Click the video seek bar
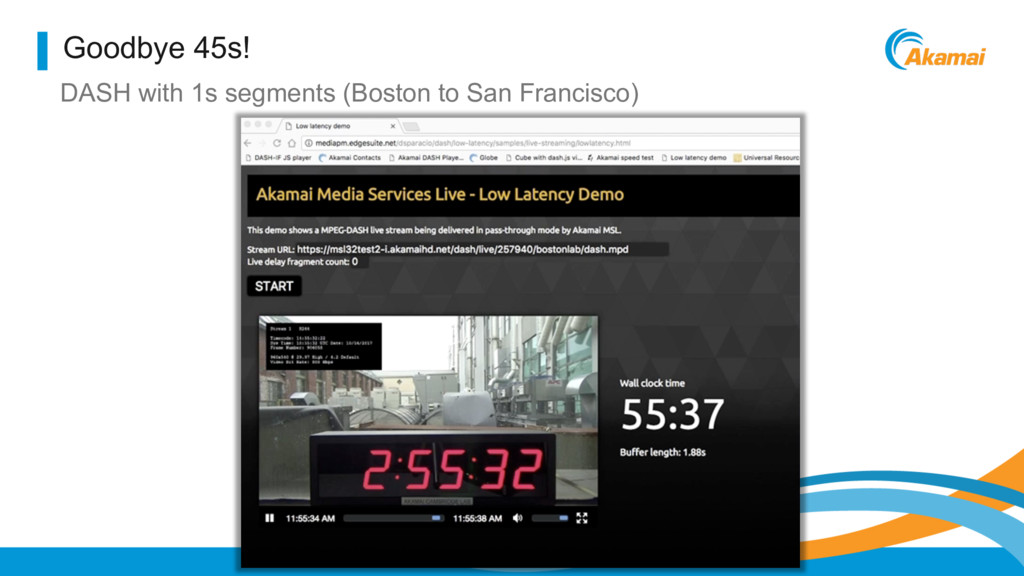This screenshot has width=1024, height=576. coord(394,518)
